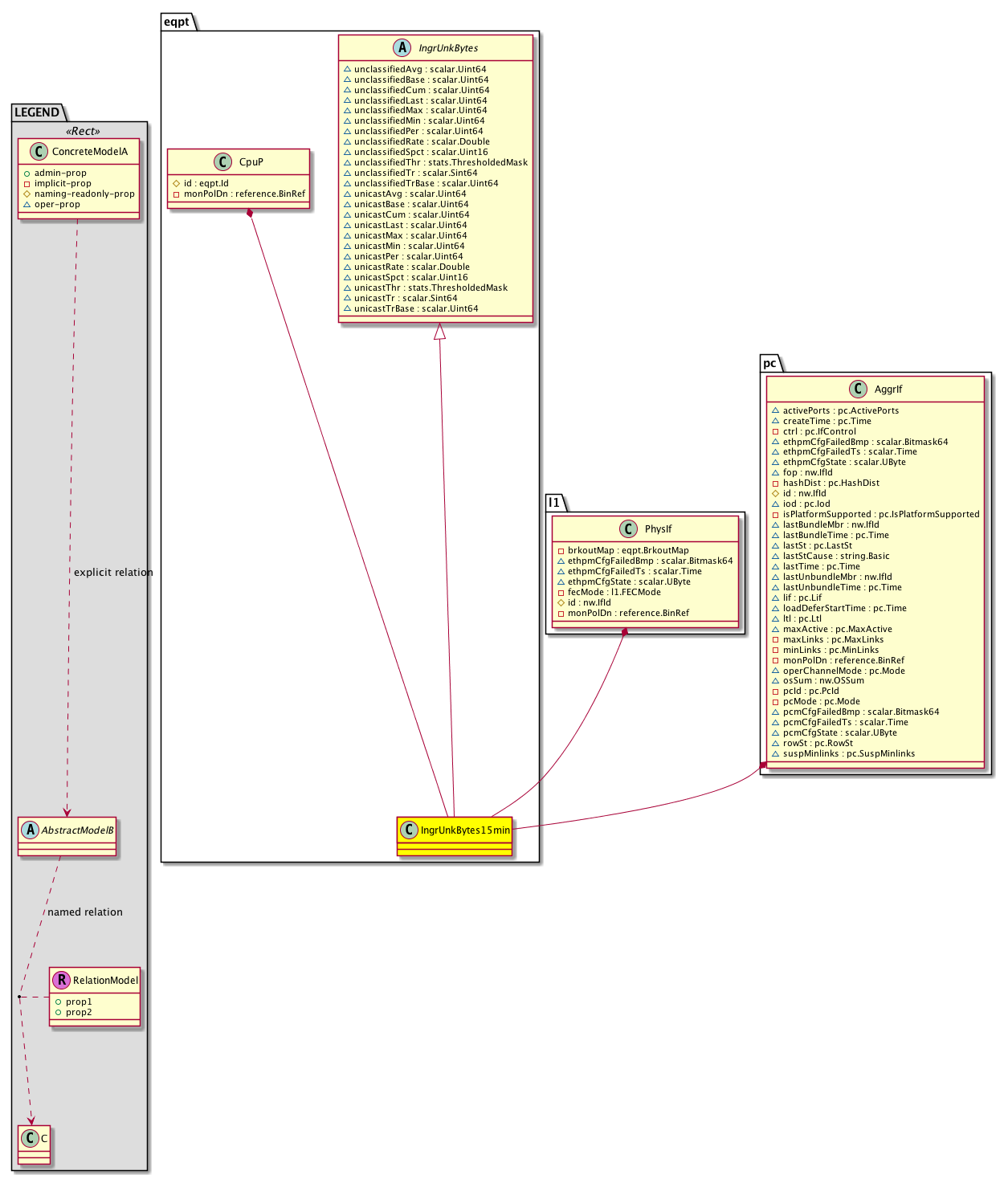
Task: Click the C icon of IngrUnkBytes15min
Action: pyautogui.click(x=409, y=830)
